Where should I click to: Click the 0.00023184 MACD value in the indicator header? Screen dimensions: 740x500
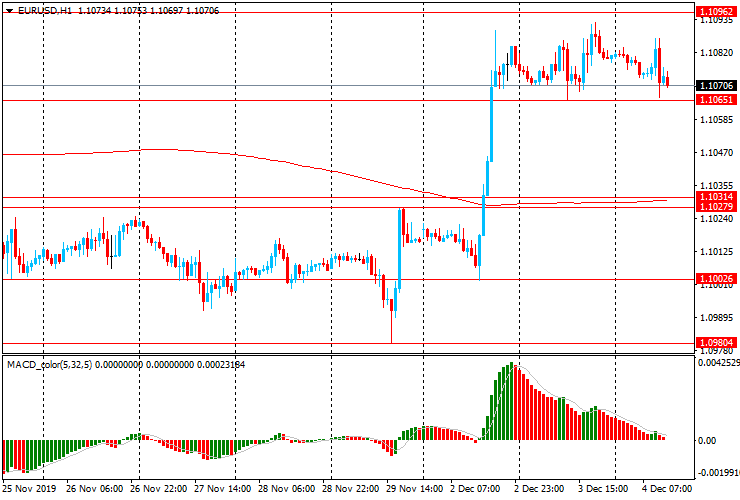coord(221,364)
